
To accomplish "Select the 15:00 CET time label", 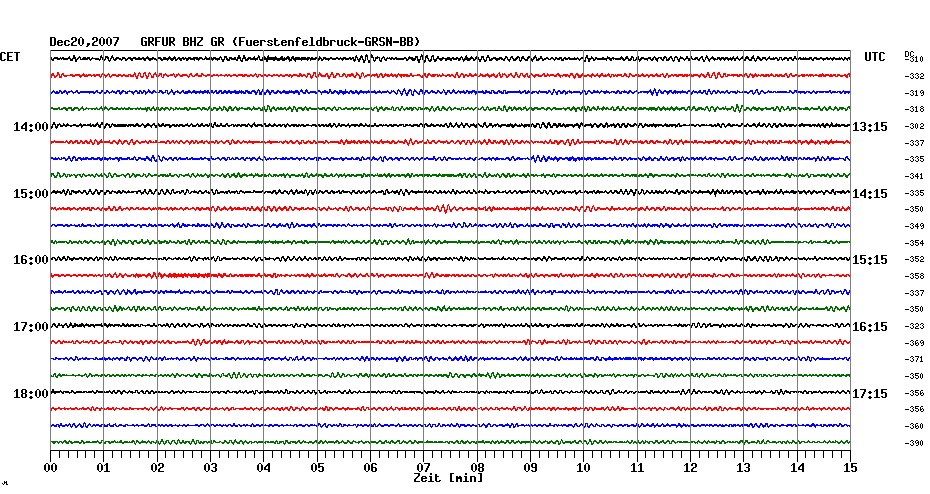I will tap(31, 194).
